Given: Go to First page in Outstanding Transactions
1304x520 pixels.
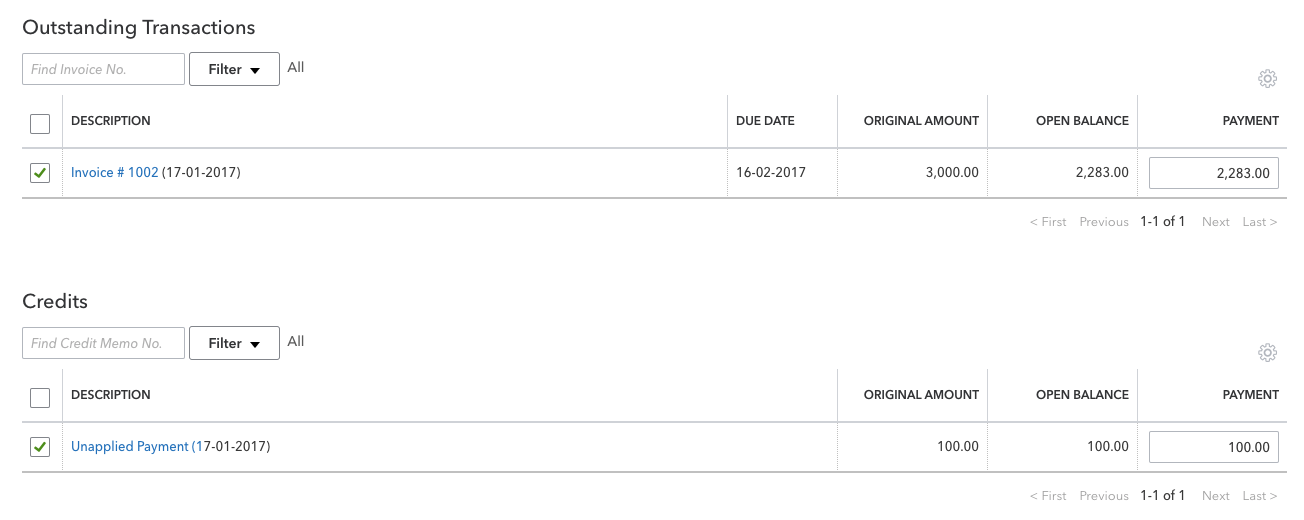Looking at the screenshot, I should [x=1048, y=222].
